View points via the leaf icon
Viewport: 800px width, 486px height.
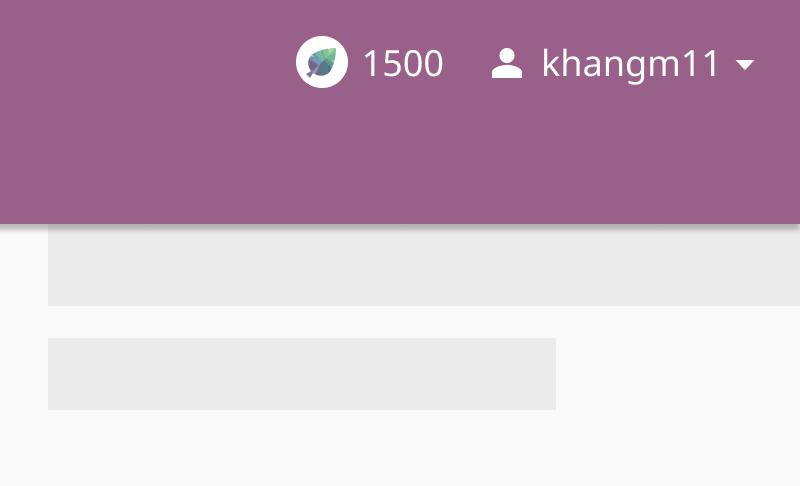[x=322, y=64]
